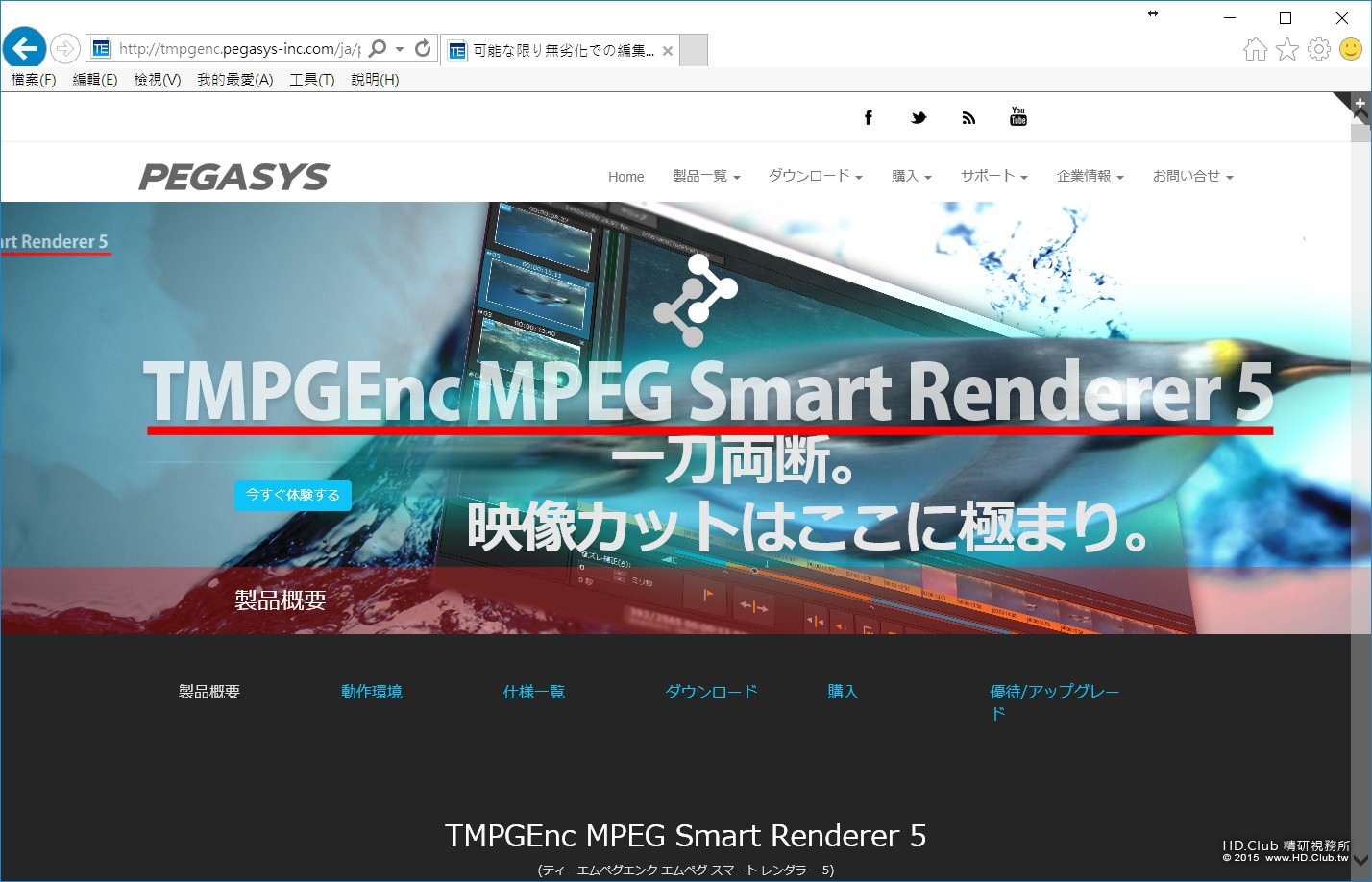Select 製品概要 in the product submenu

click(209, 692)
